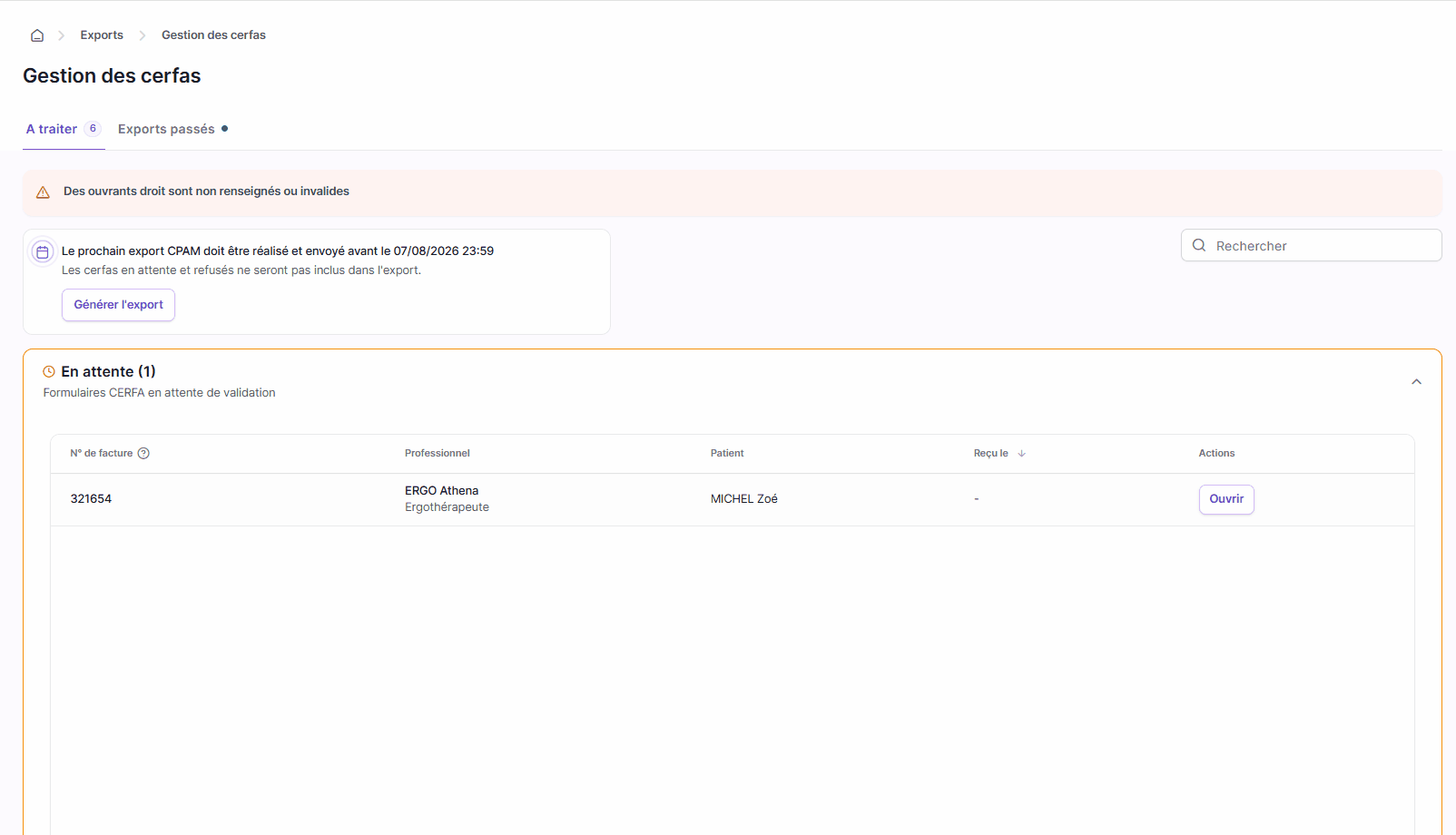This screenshot has height=835, width=1456.
Task: Select invoice number 321654 row
Action: pos(732,499)
